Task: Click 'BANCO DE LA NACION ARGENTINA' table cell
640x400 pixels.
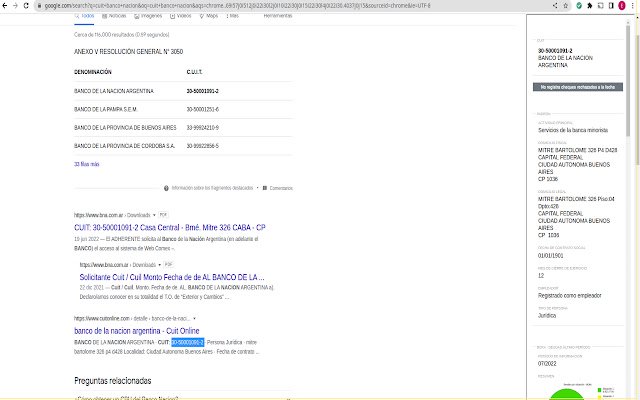Action: point(114,91)
